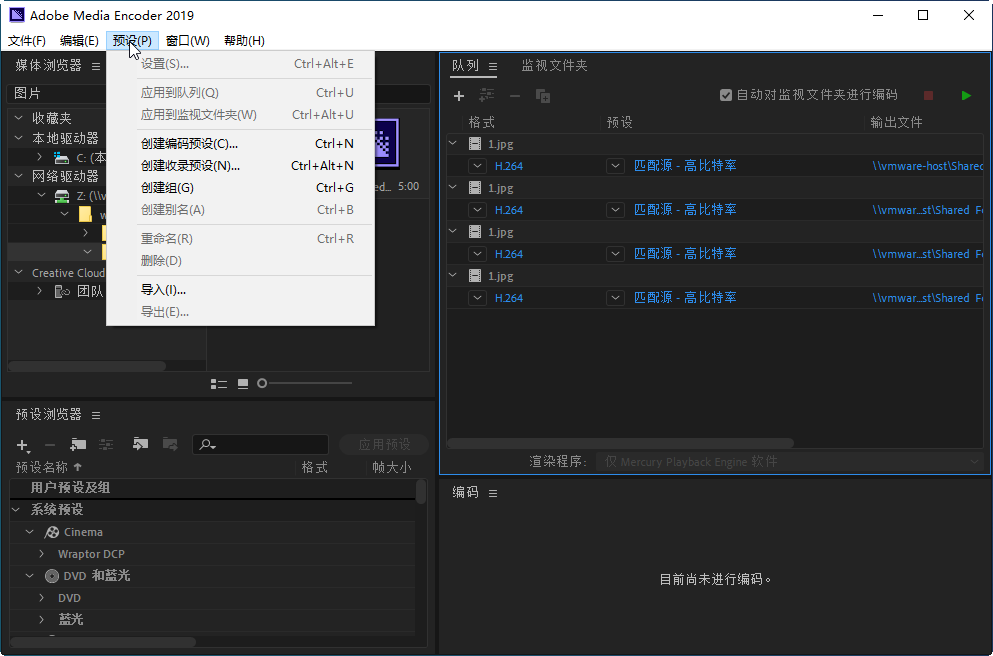993x656 pixels.
Task: Collapse the 收藏夹 tree node
Action: pos(18,118)
